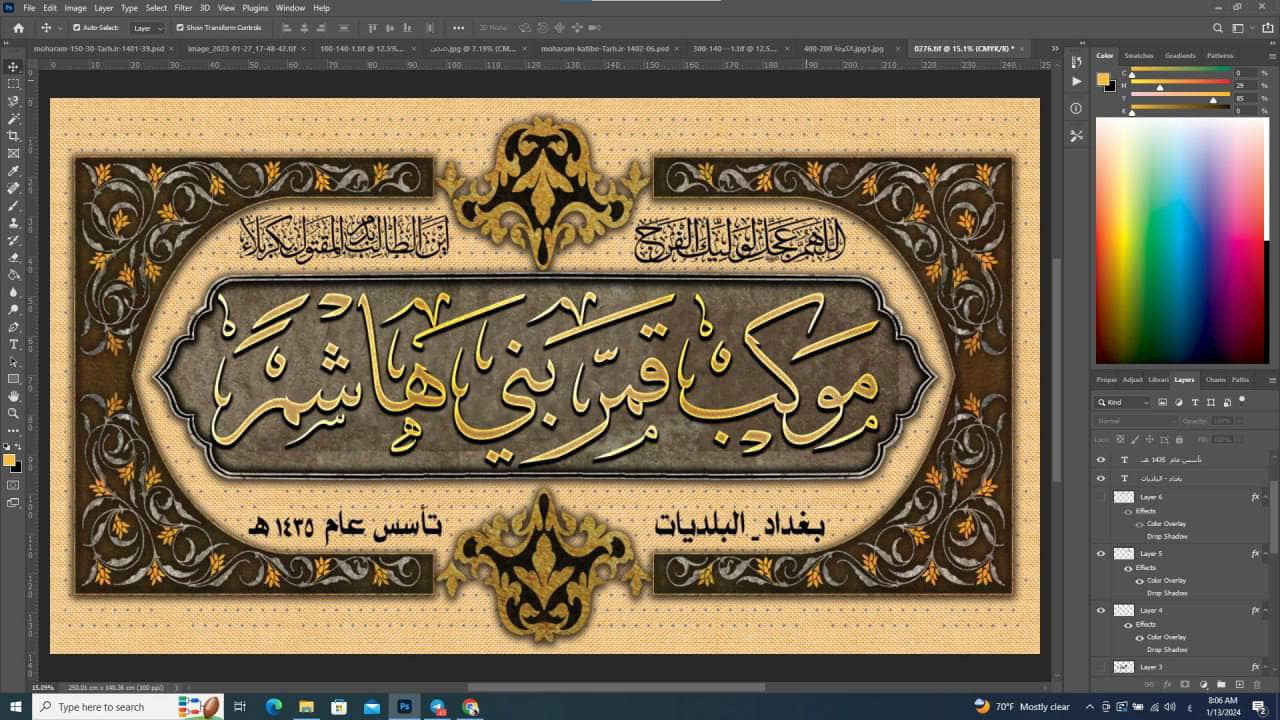Image resolution: width=1280 pixels, height=720 pixels.
Task: Show hidden Layer 6 visibility toggle
Action: pos(1100,496)
